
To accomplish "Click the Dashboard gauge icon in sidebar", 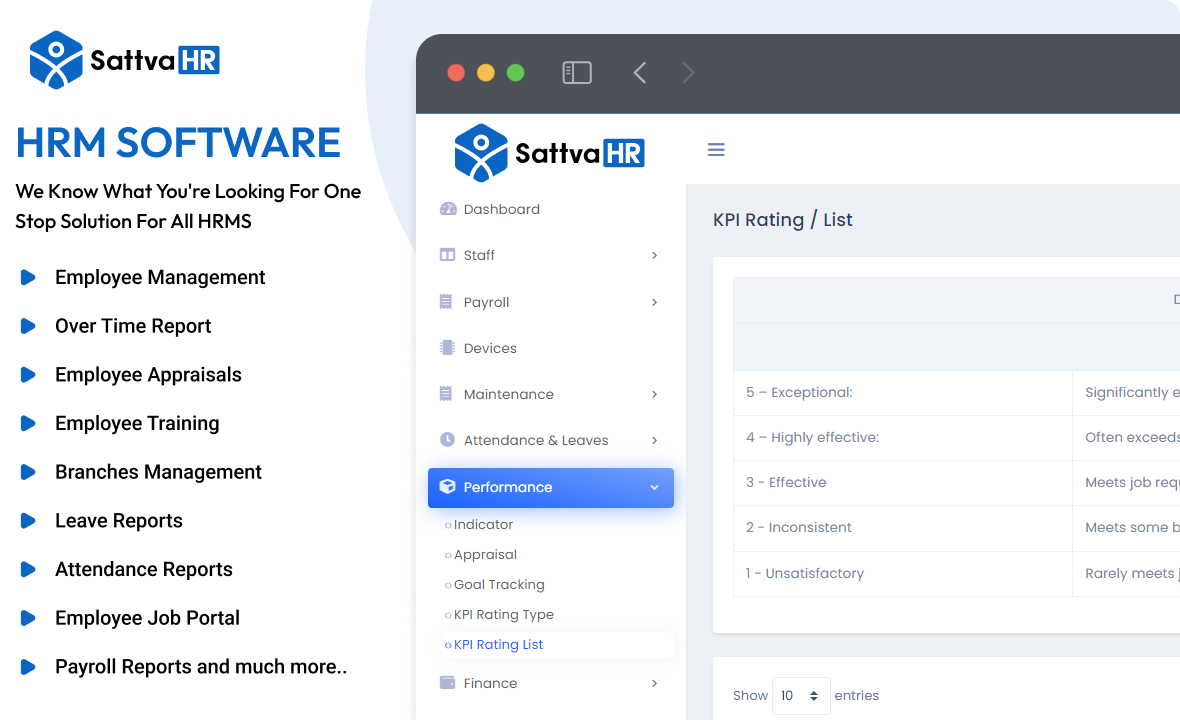I will point(448,209).
